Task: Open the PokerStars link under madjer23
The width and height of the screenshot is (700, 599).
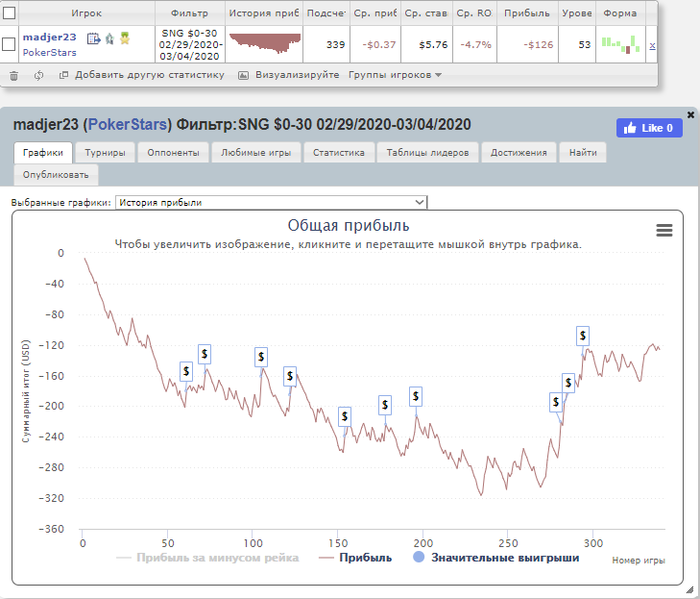Action: (50, 53)
